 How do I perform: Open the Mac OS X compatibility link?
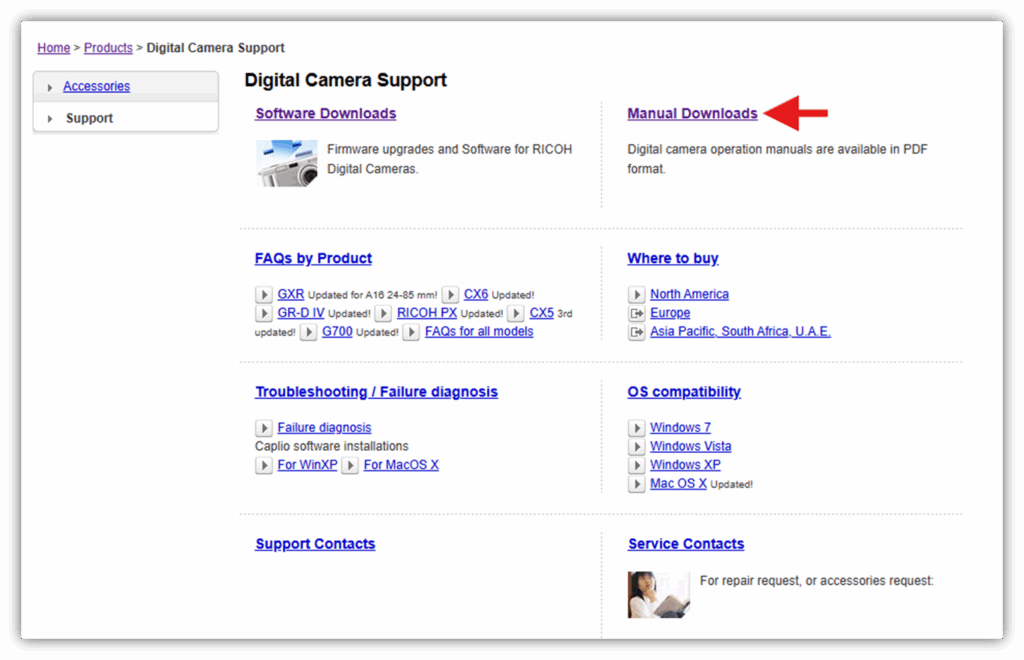pyautogui.click(x=678, y=483)
